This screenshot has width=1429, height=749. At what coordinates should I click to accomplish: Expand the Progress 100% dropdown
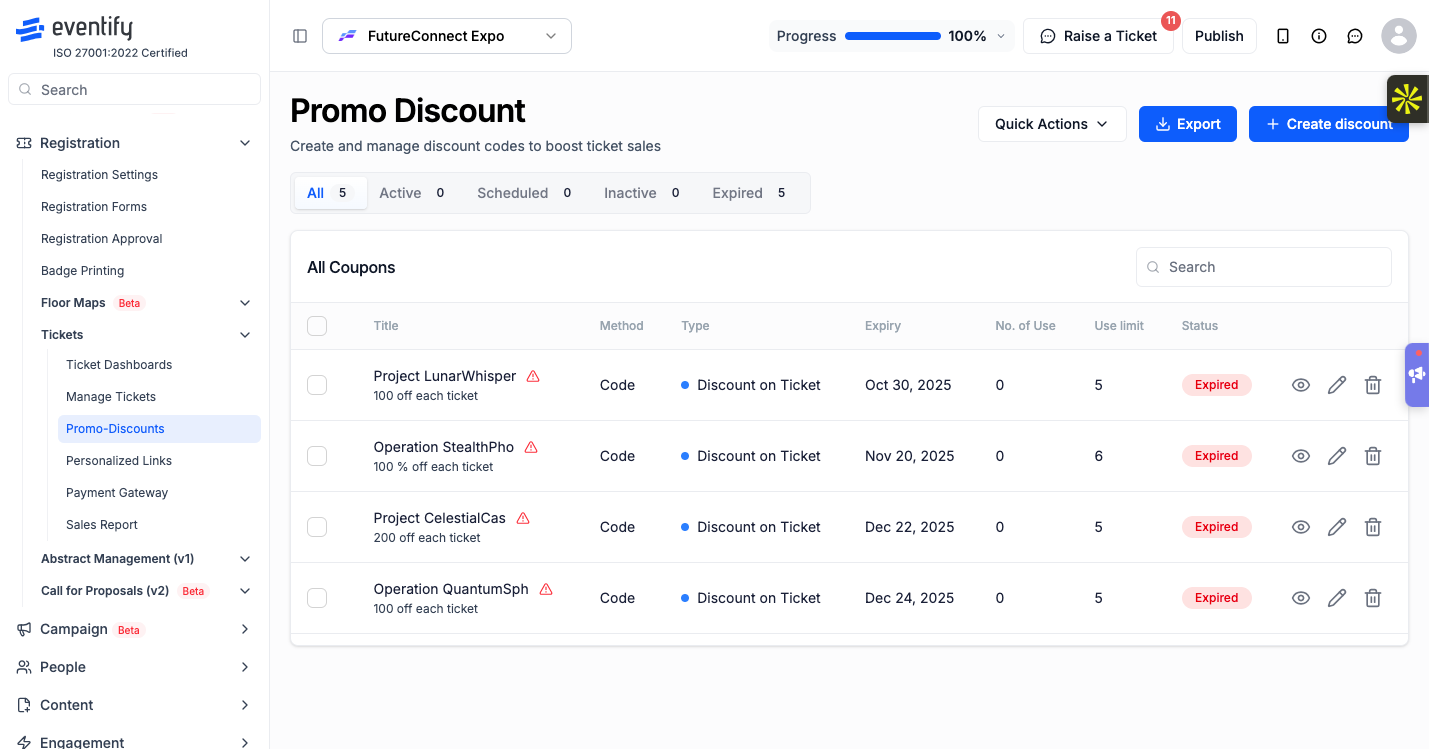coord(892,36)
